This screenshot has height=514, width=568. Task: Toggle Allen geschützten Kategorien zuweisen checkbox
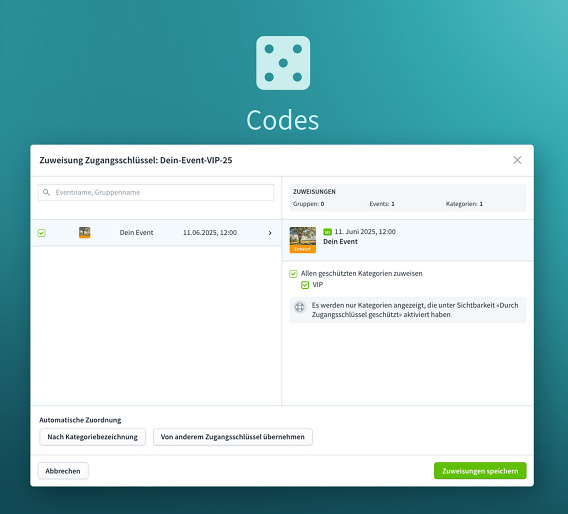click(293, 274)
